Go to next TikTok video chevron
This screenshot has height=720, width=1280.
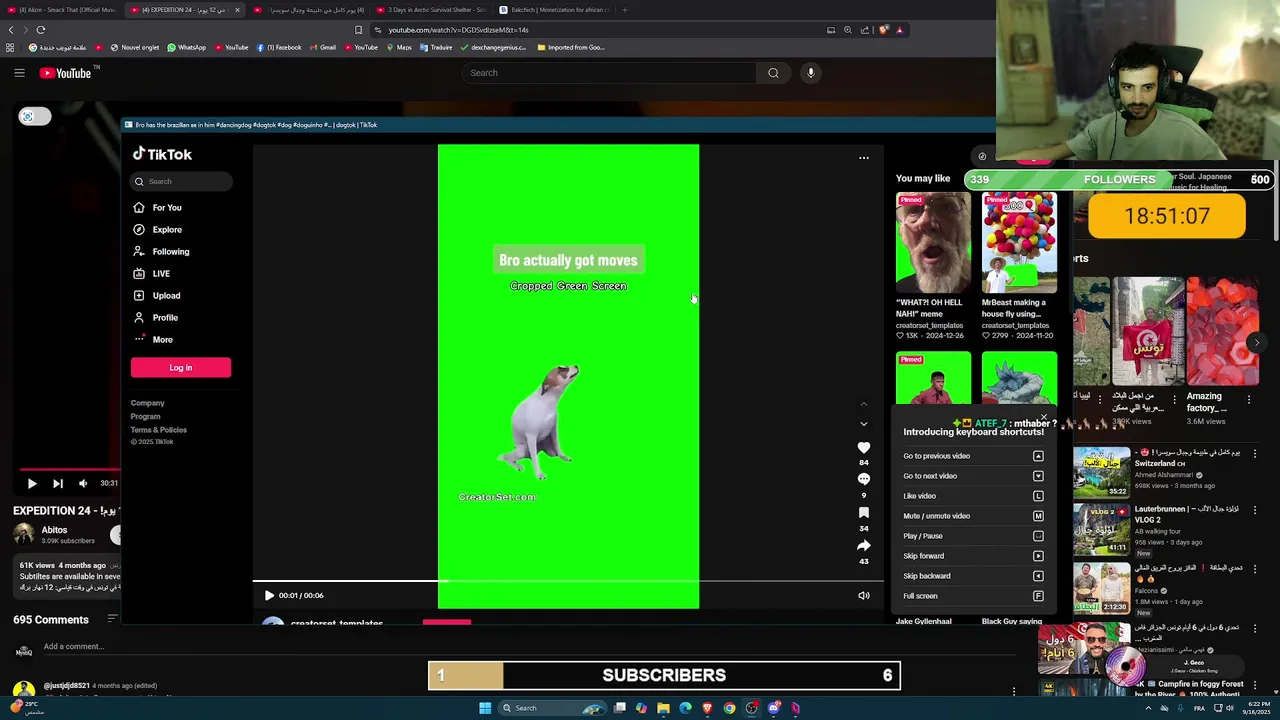coord(864,423)
